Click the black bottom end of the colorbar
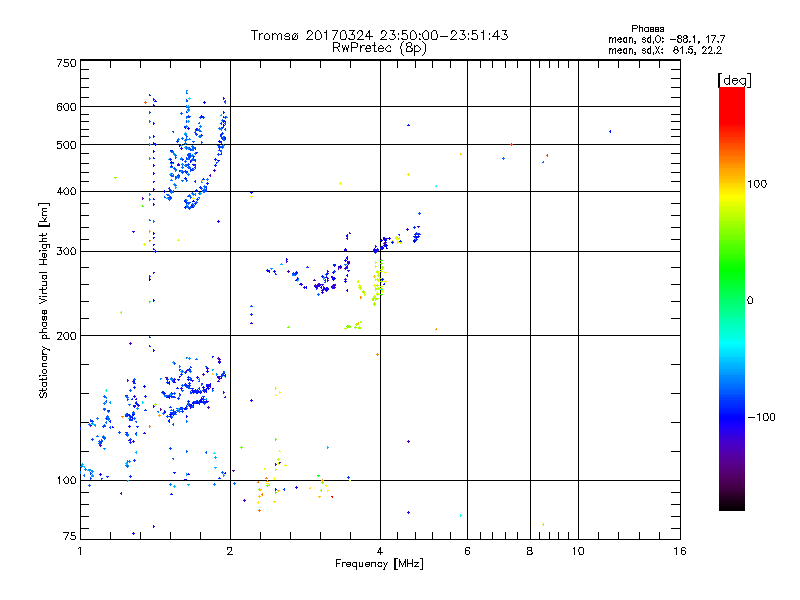The width and height of the screenshot is (800, 600). [732, 504]
